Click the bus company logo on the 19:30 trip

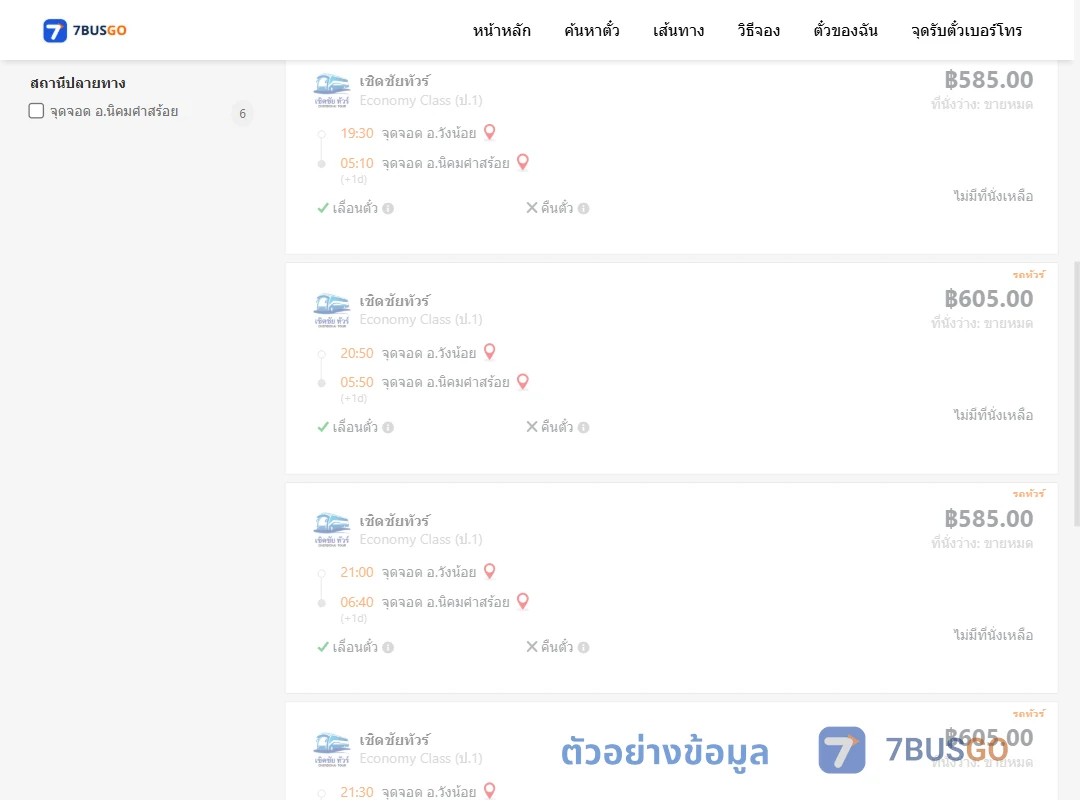[331, 90]
